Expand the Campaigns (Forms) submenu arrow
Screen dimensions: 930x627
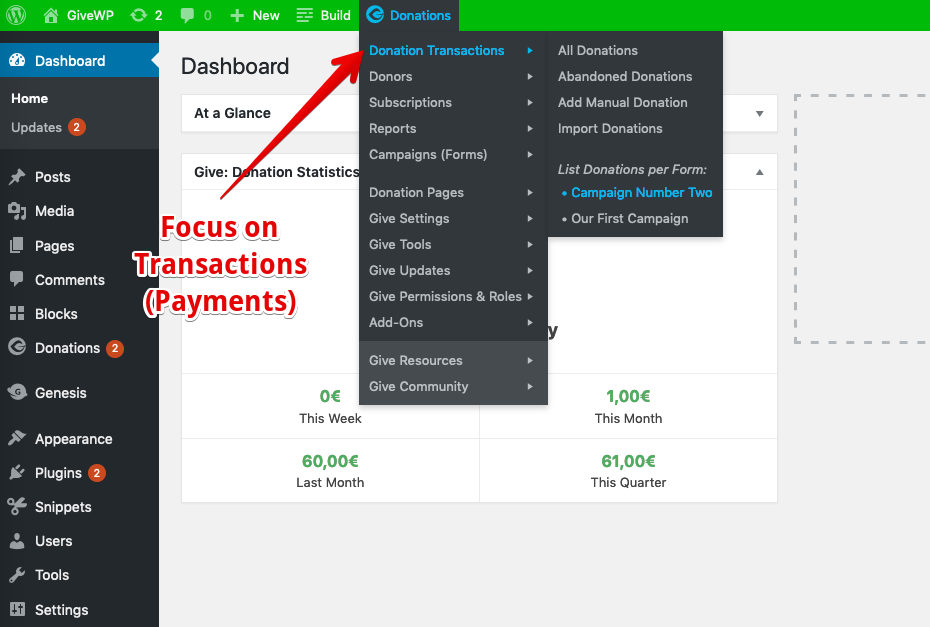point(530,155)
